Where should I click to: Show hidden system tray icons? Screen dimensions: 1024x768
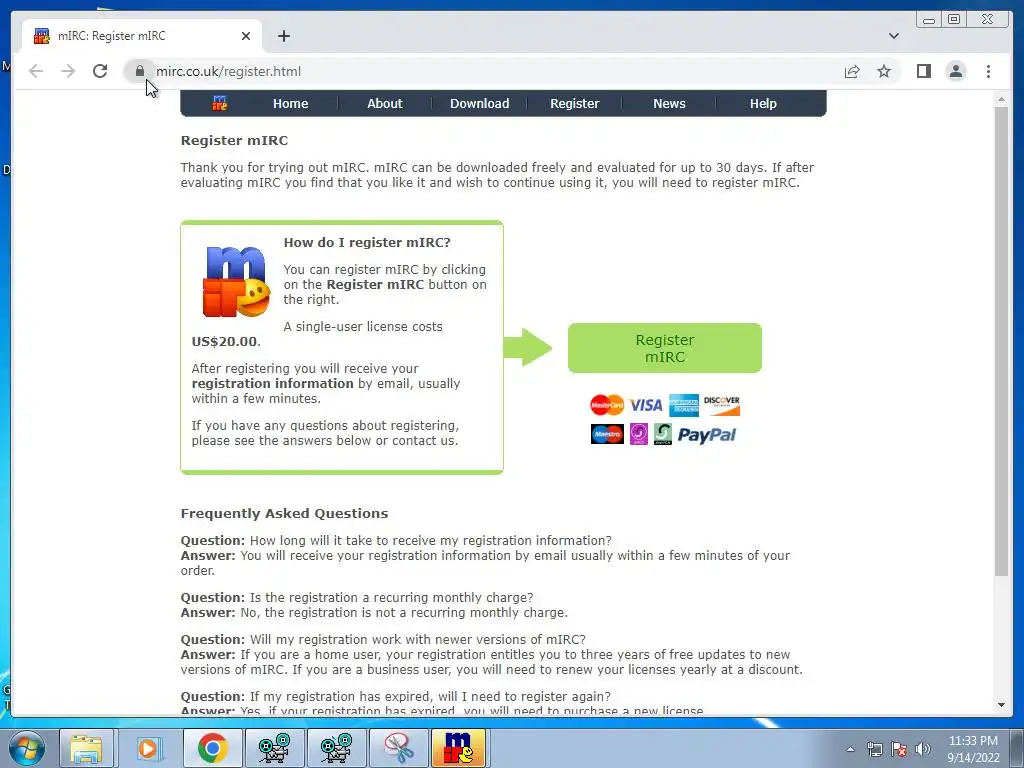[x=850, y=749]
